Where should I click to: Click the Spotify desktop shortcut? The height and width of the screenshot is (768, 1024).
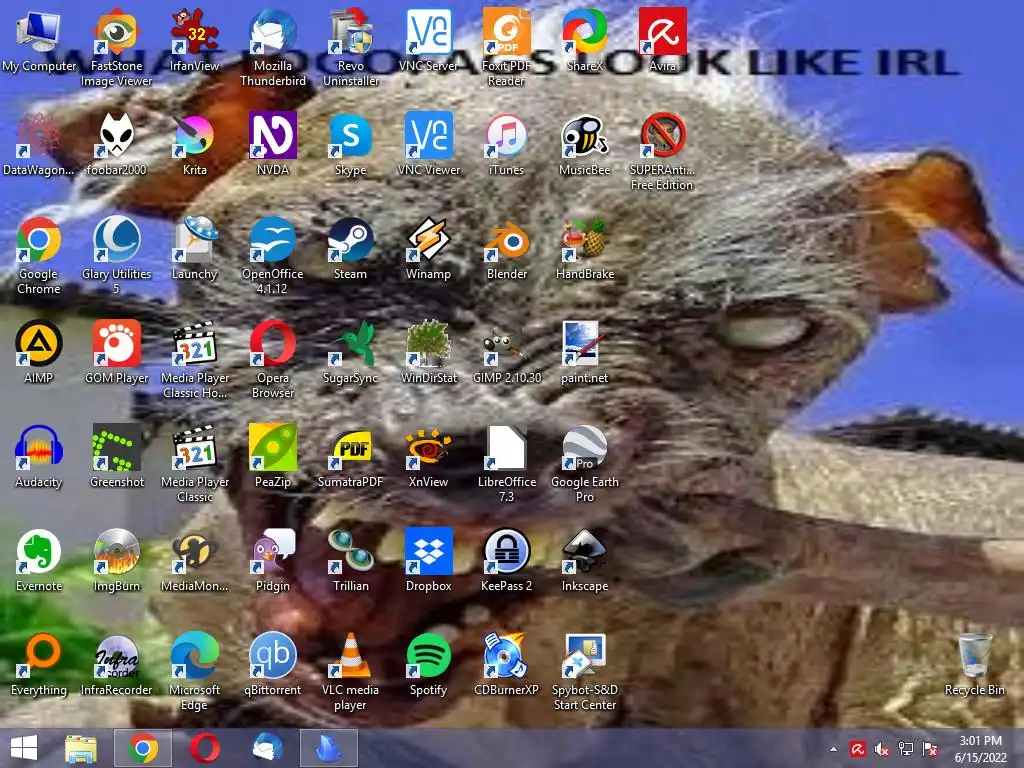pos(428,665)
